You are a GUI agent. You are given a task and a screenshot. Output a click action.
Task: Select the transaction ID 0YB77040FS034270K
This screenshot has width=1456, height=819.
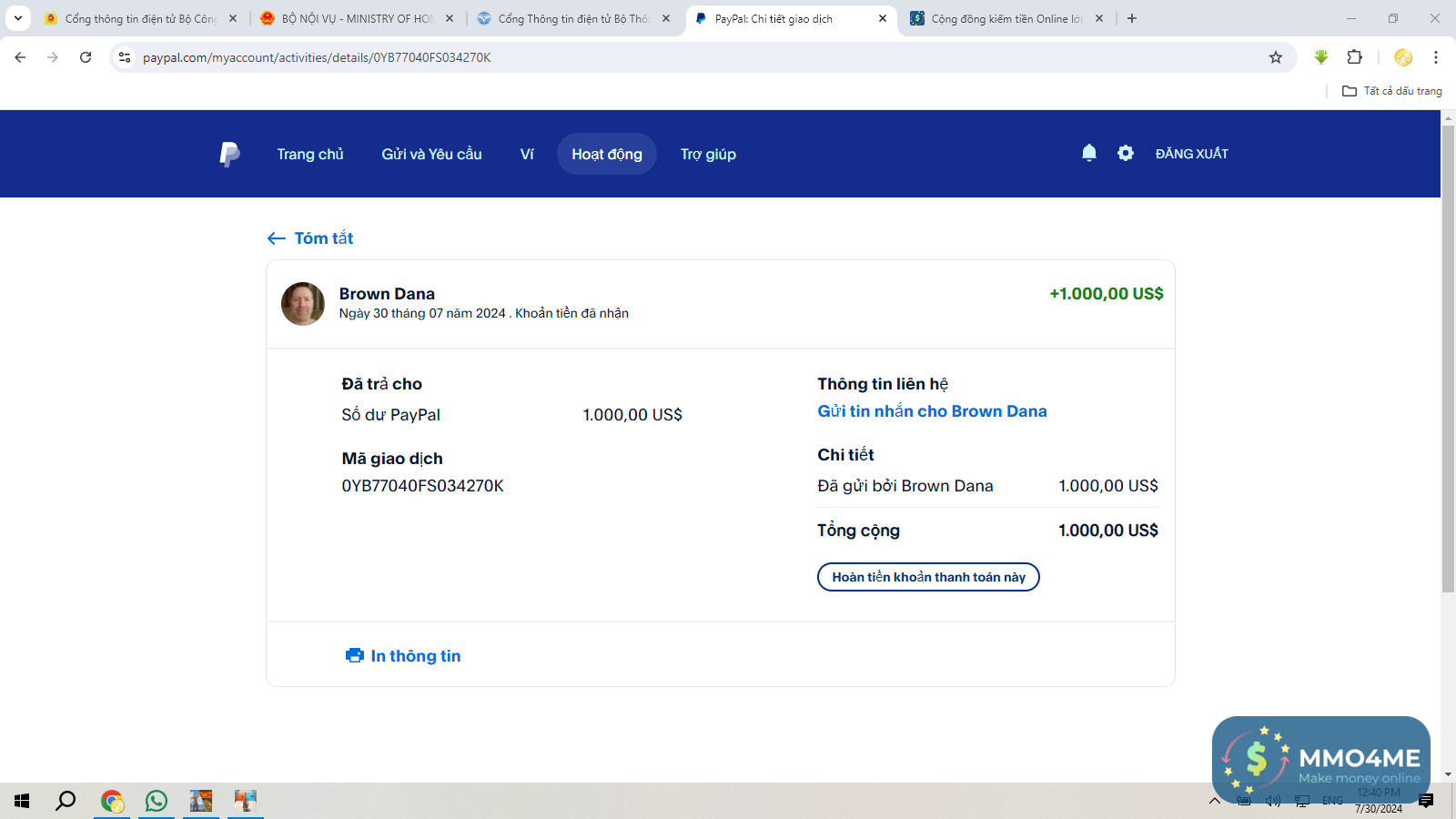click(x=423, y=486)
